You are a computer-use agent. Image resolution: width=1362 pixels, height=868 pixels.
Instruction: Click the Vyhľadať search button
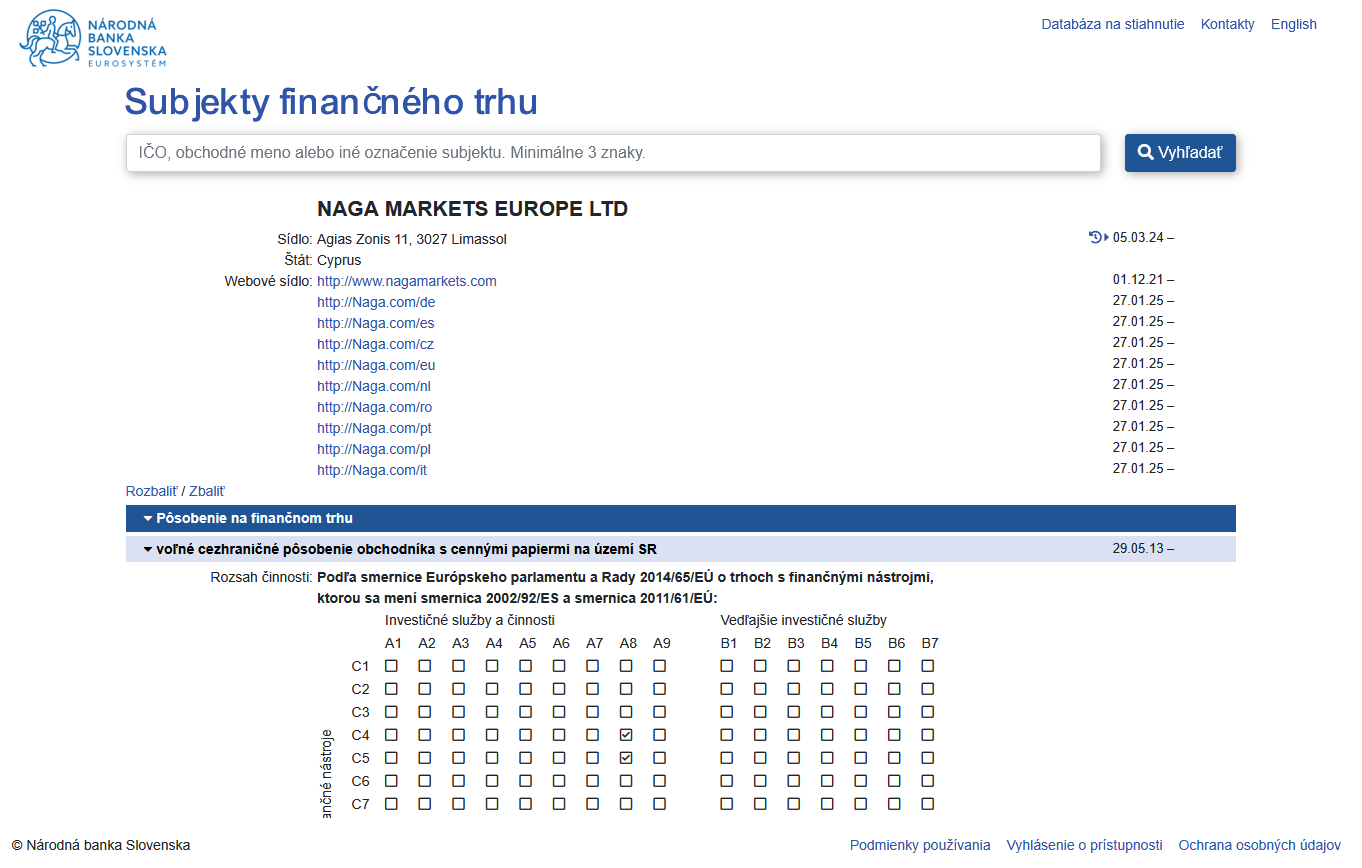(x=1180, y=153)
